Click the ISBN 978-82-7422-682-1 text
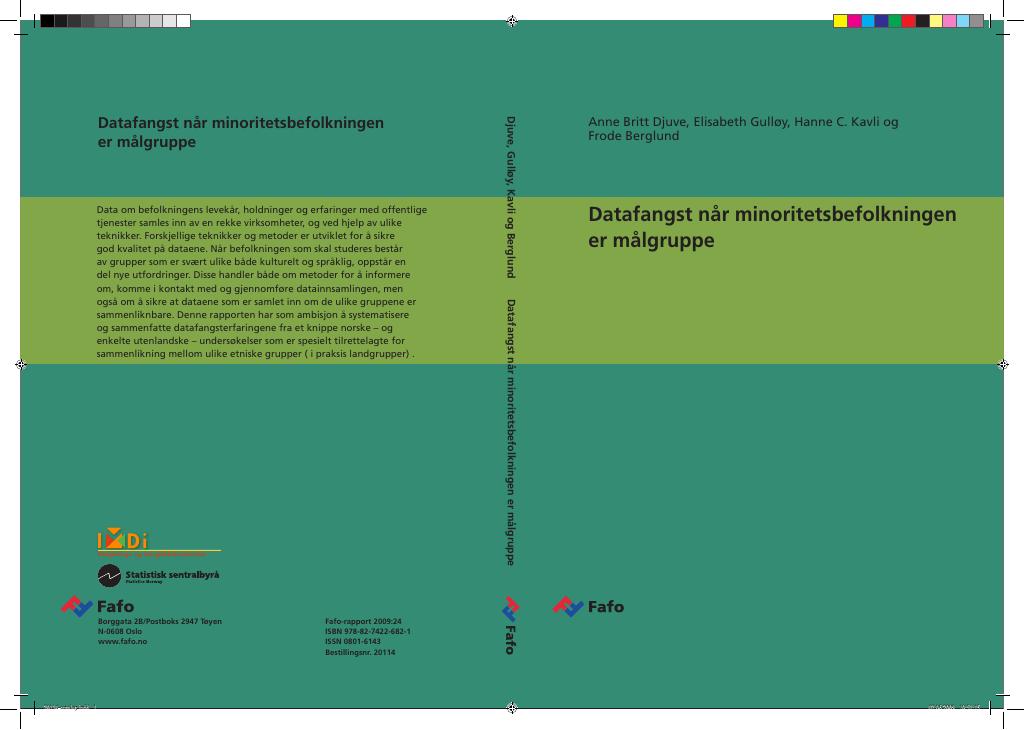The width and height of the screenshot is (1024, 730). point(368,631)
